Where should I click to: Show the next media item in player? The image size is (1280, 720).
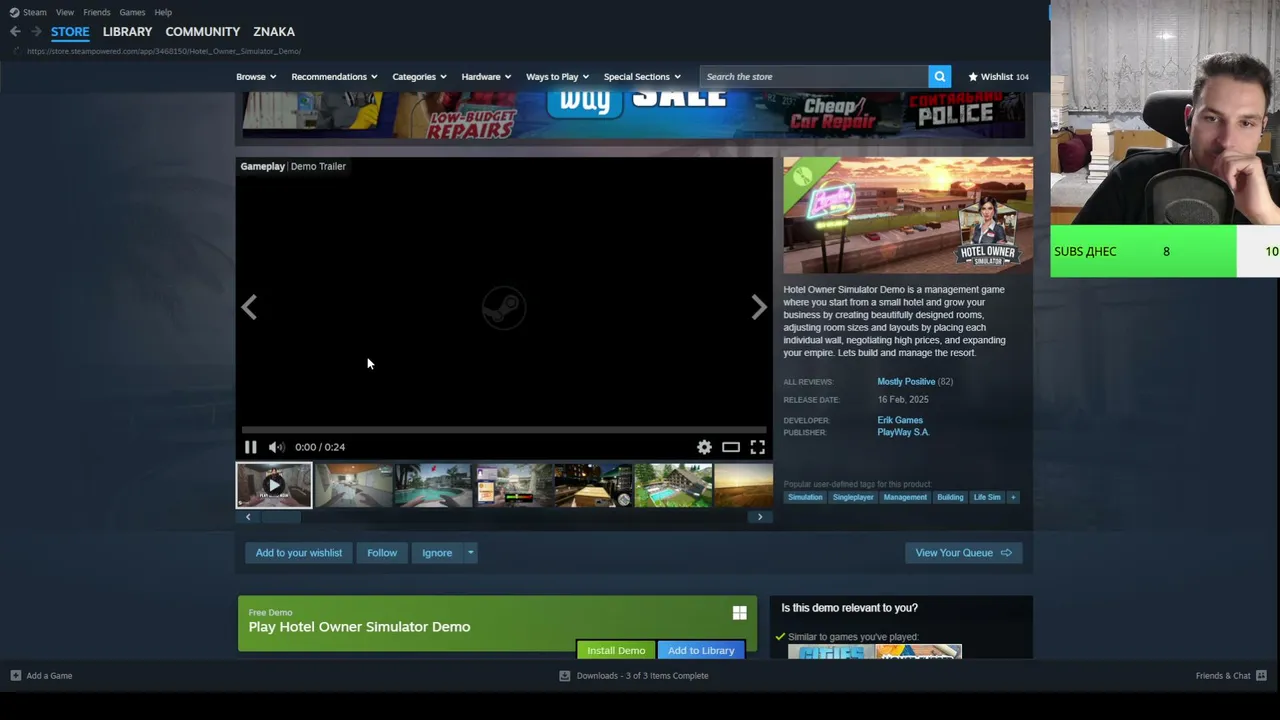[x=759, y=307]
